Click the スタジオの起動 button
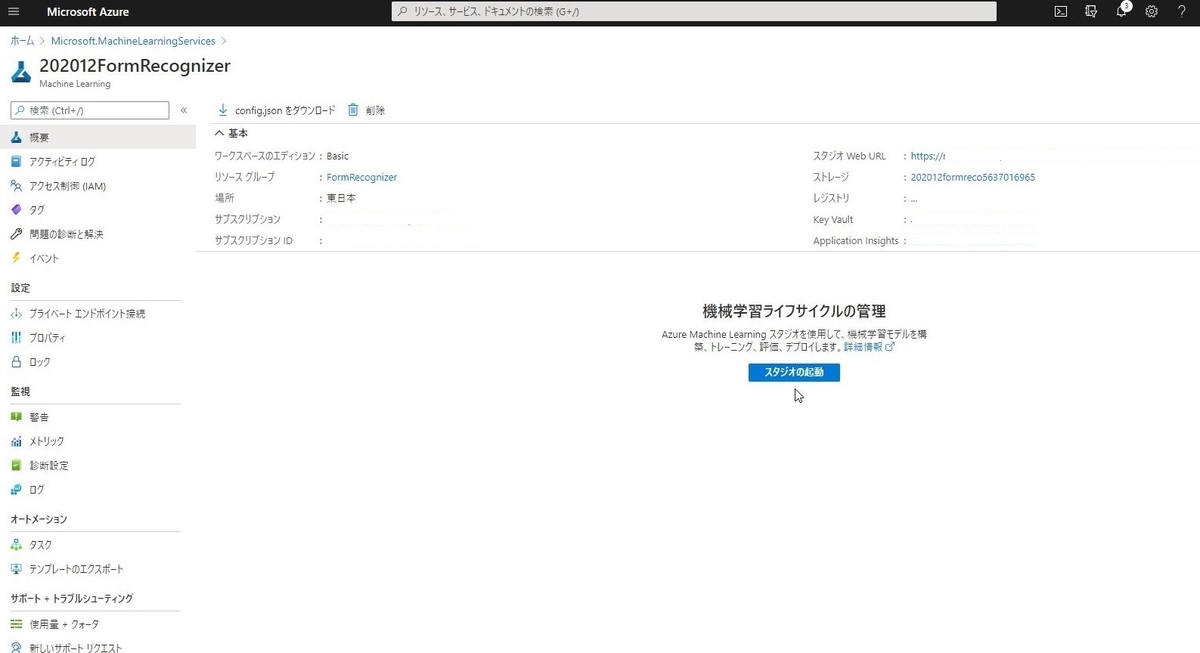The image size is (1200, 653). tap(793, 371)
